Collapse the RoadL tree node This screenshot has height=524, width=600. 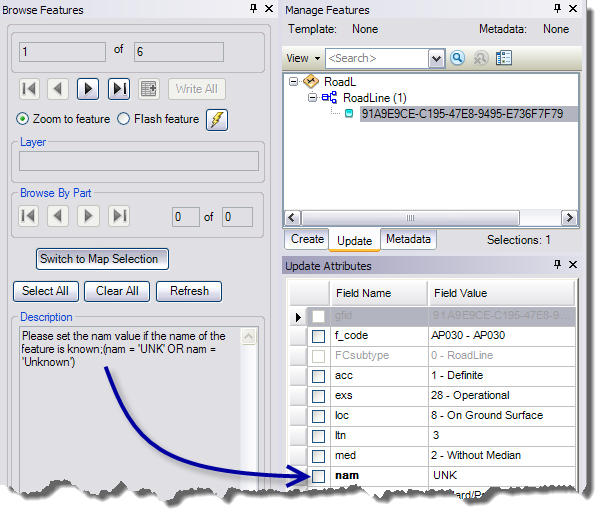click(293, 82)
